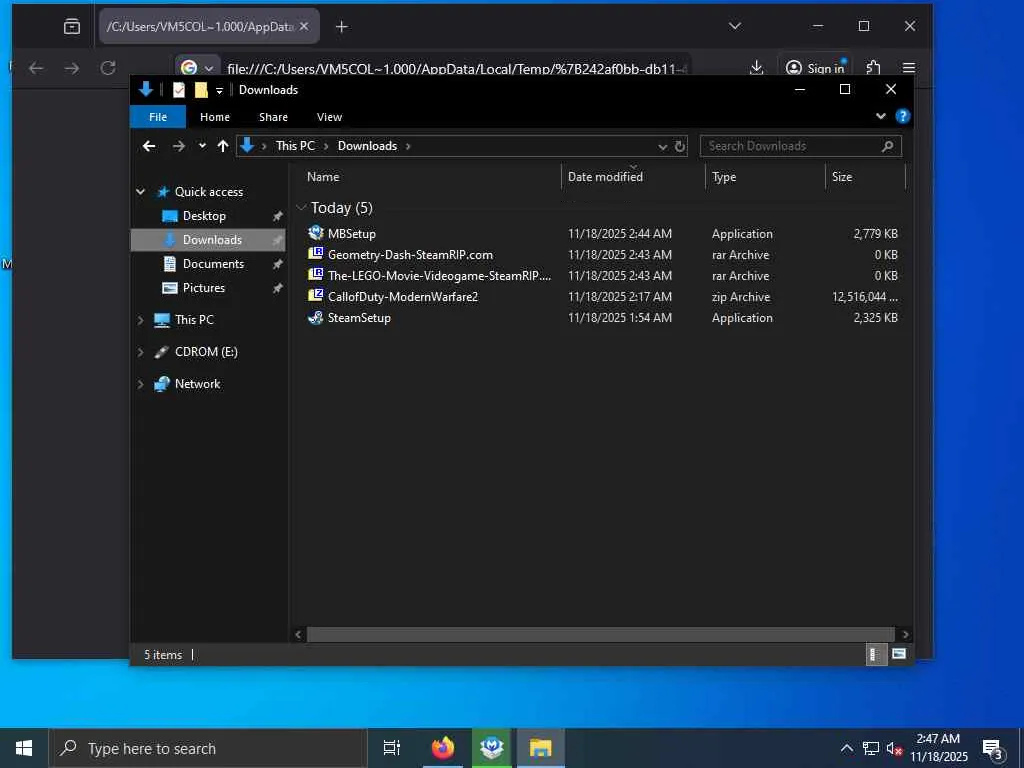Image resolution: width=1024 pixels, height=768 pixels.
Task: Click the horizontal scrollbar of file list
Action: [x=601, y=634]
